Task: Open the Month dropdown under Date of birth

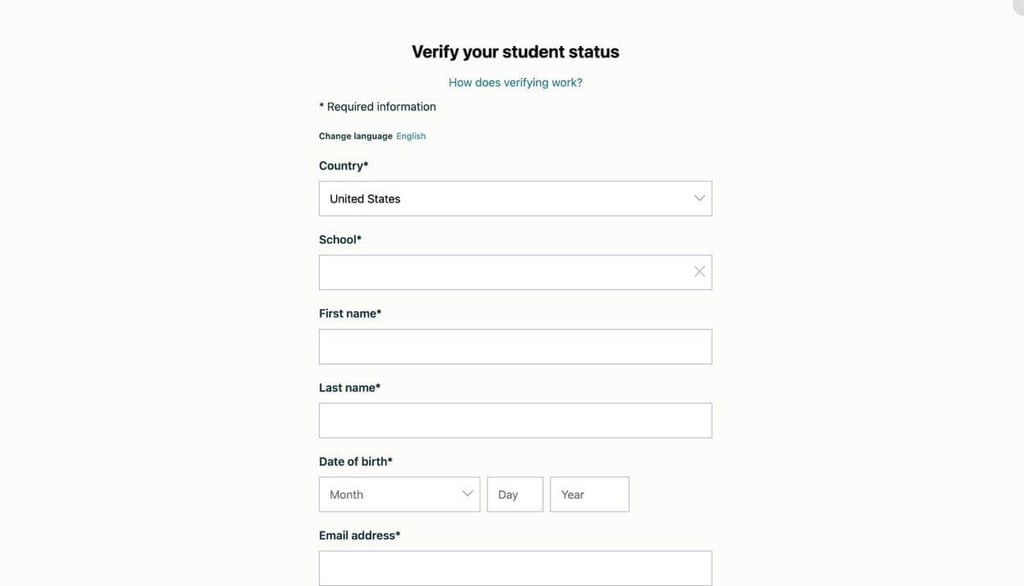Action: point(399,493)
